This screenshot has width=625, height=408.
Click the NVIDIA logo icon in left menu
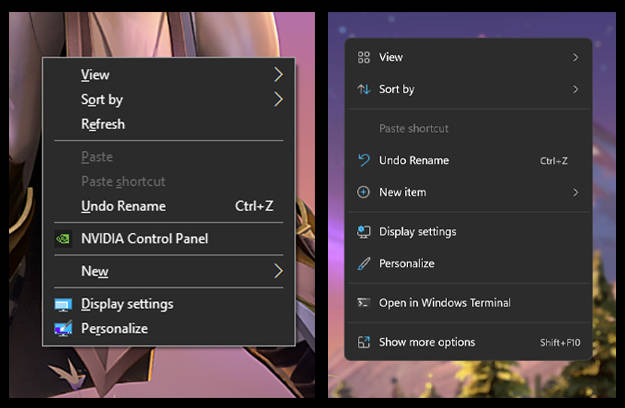pos(63,239)
